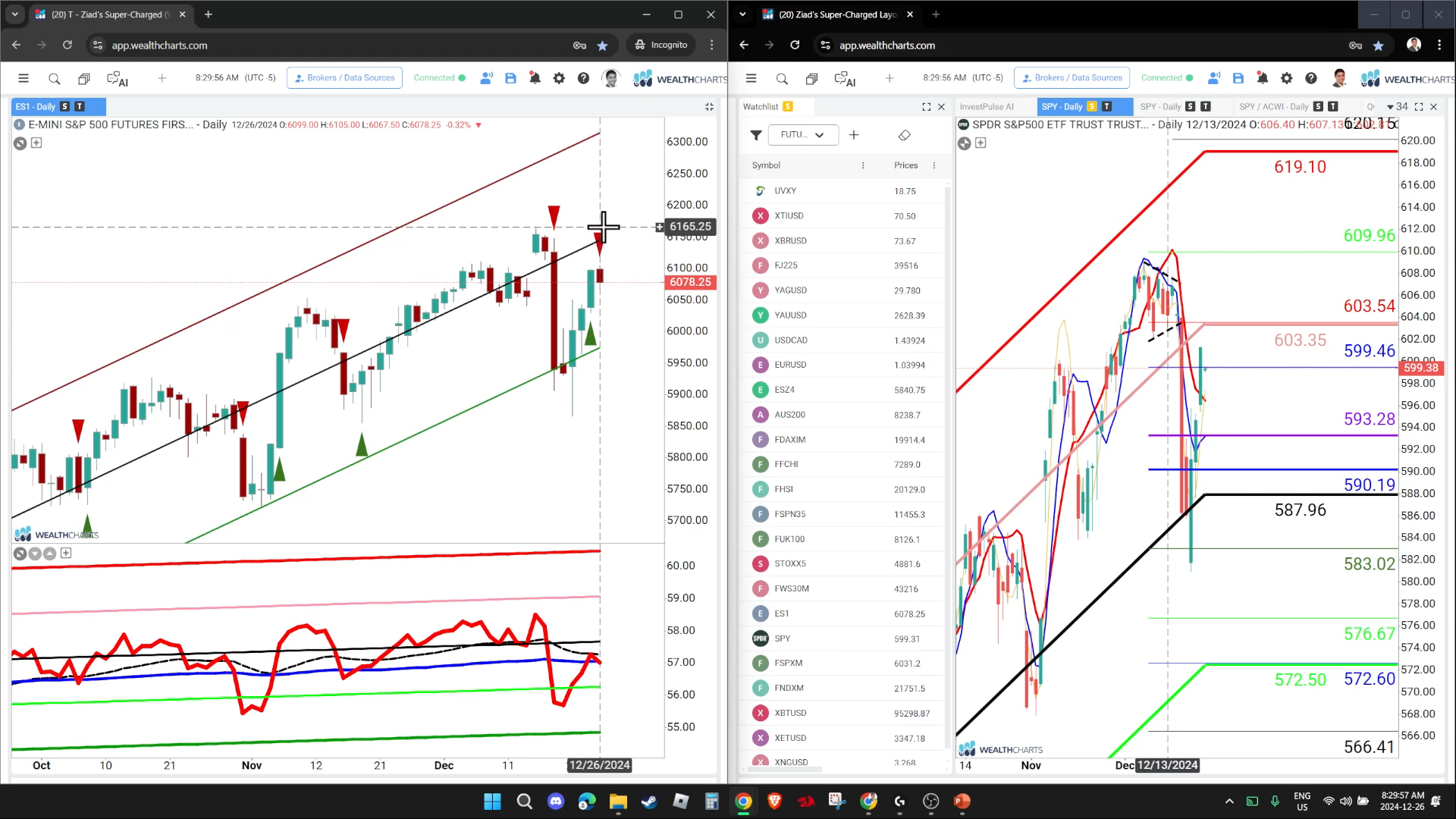The image size is (1456, 819).
Task: Maximize the SPY chart panel
Action: (1419, 107)
